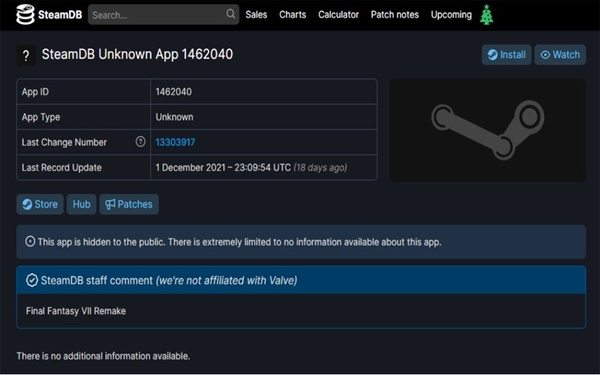Click the Last Record Update date text
This screenshot has width=600, height=375.
[x=223, y=168]
